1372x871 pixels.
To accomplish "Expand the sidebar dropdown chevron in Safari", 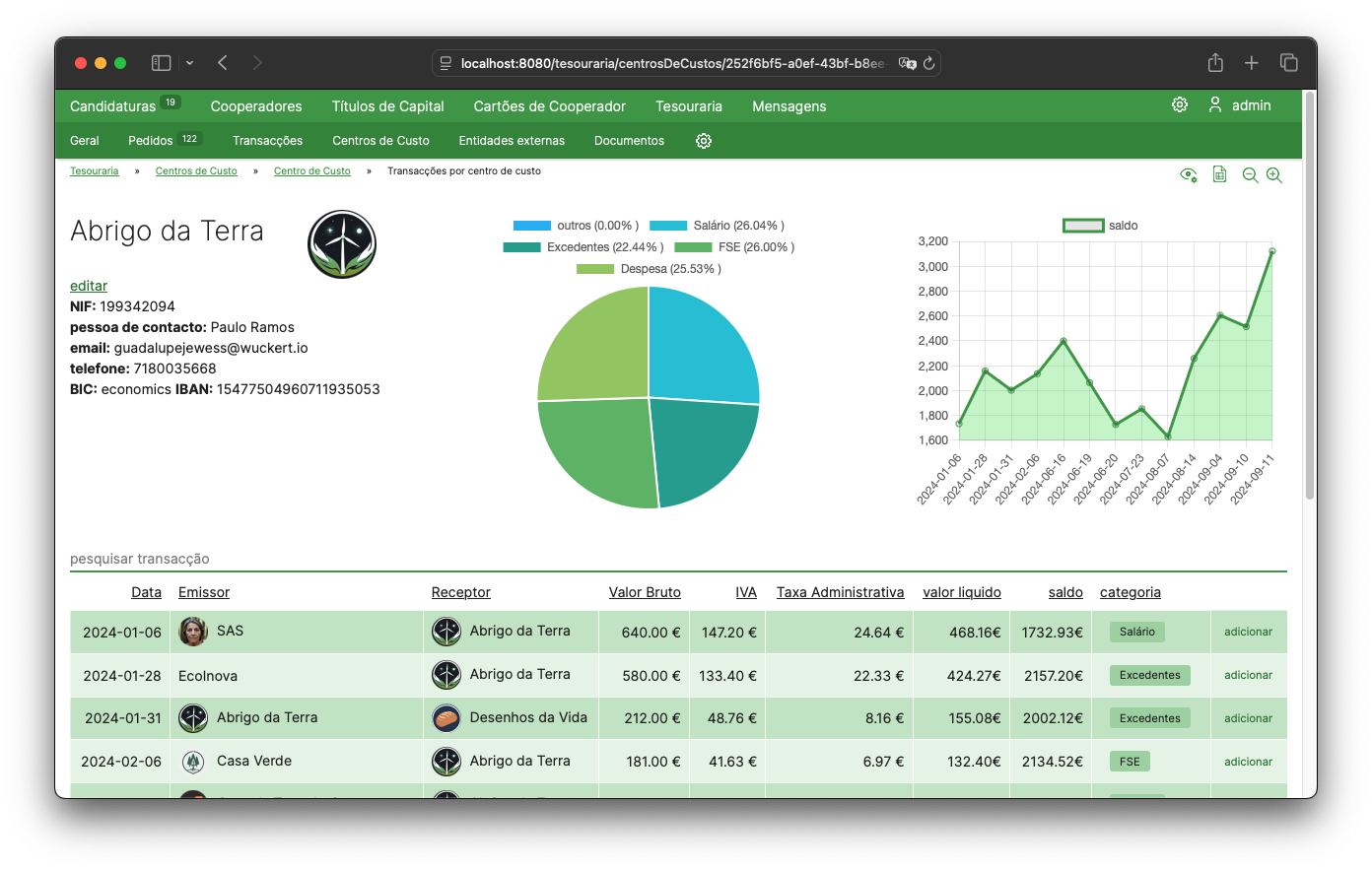I will point(189,63).
